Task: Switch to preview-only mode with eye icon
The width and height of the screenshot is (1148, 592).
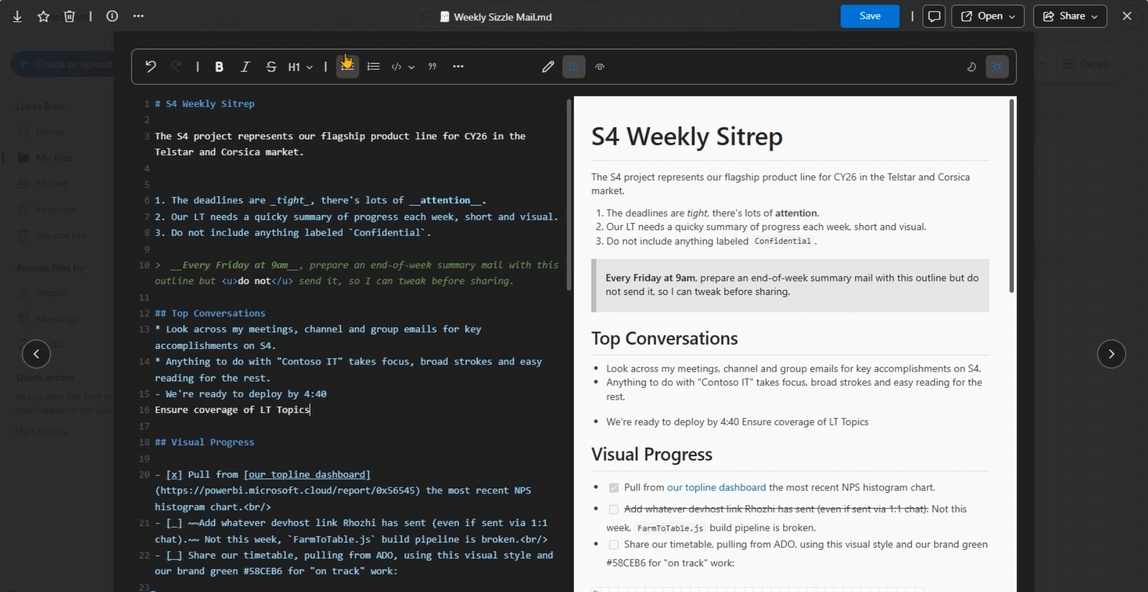Action: (x=600, y=67)
